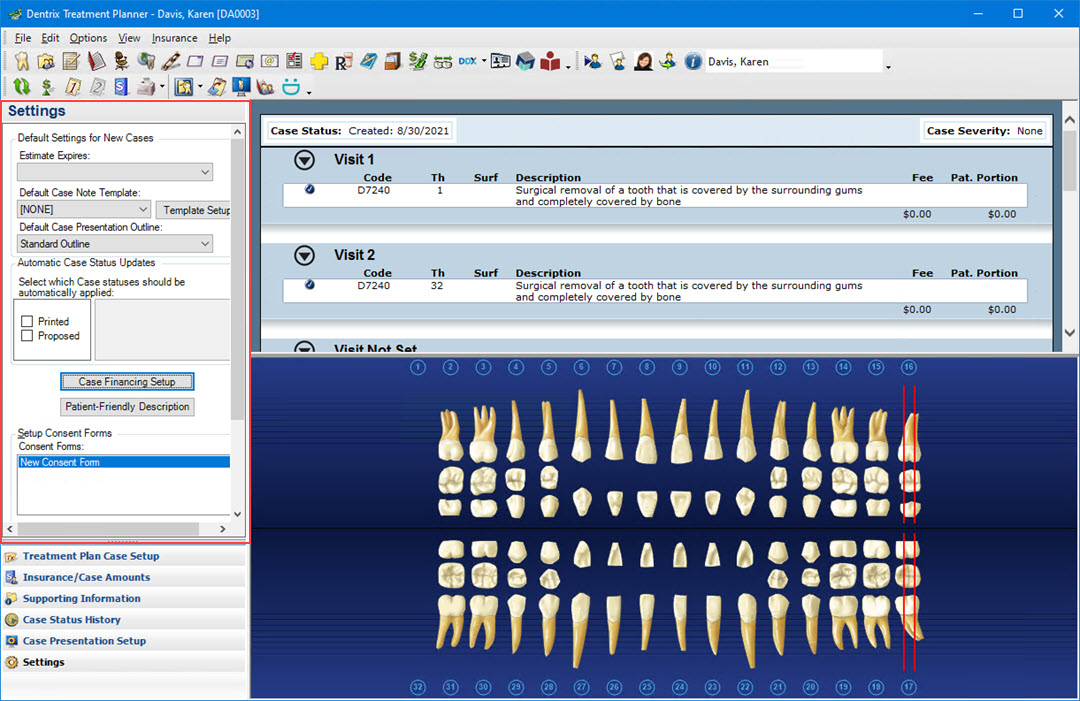The height and width of the screenshot is (701, 1080).
Task: Collapse the Visit 2 section
Action: (304, 256)
